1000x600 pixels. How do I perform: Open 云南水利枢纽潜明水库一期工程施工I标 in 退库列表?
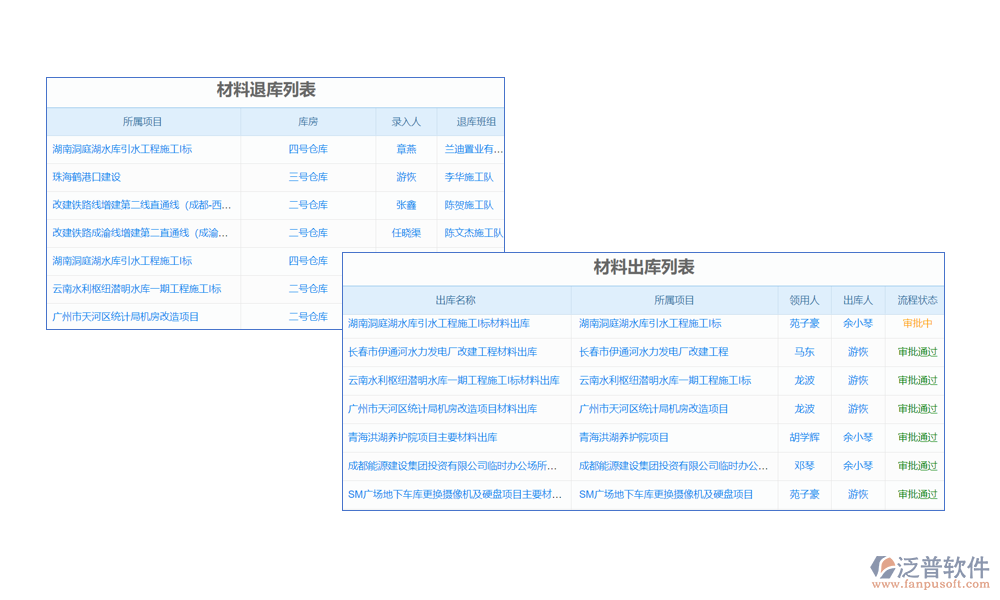click(x=136, y=289)
